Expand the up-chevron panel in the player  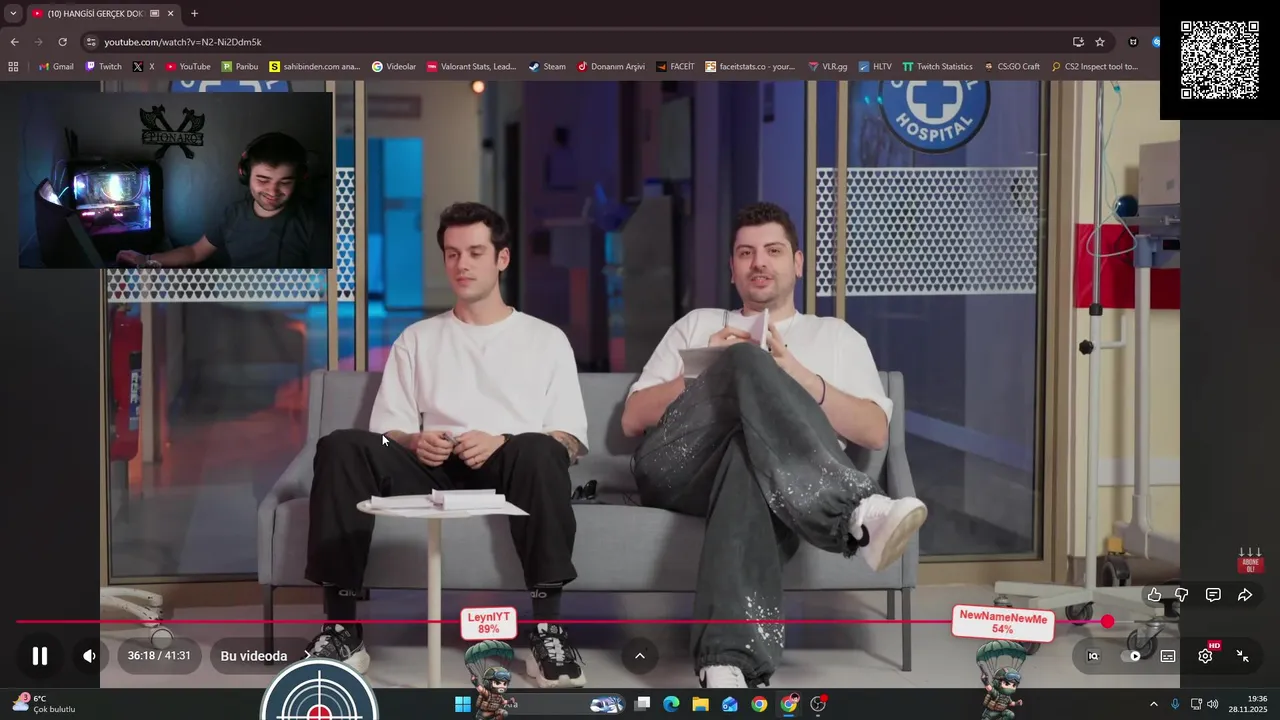tap(640, 656)
